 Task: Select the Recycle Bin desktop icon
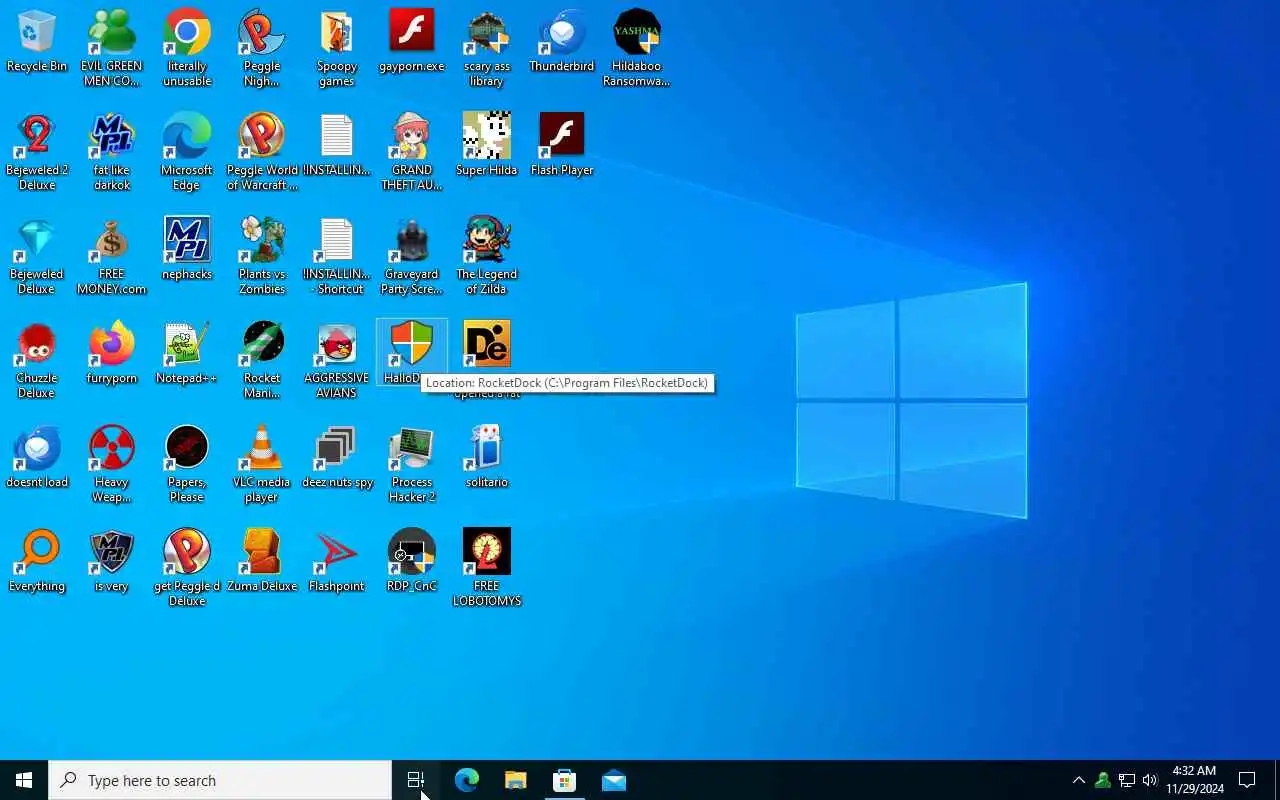tap(37, 41)
